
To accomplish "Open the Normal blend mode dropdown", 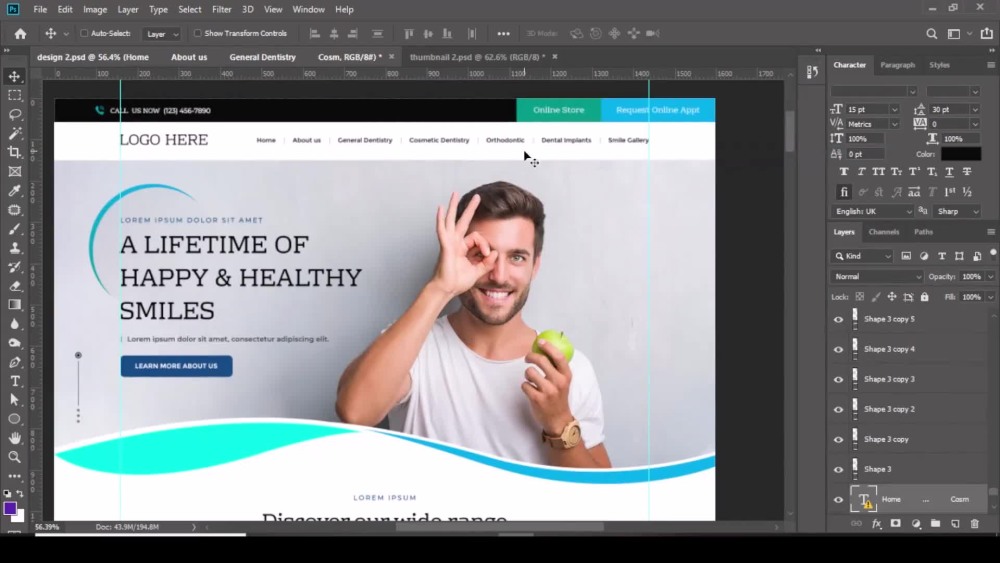I will click(876, 277).
